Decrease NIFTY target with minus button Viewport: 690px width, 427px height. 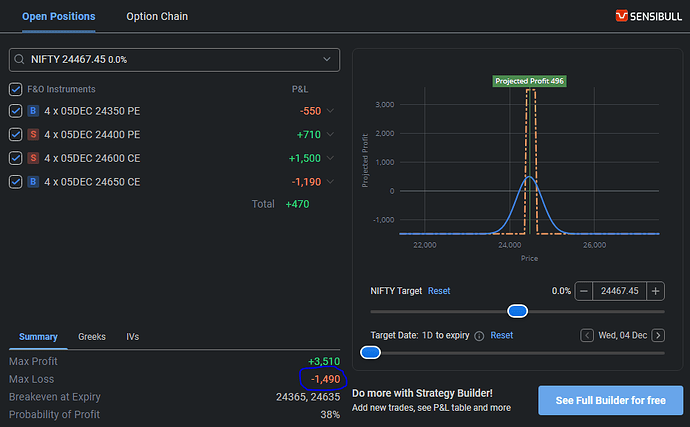click(584, 291)
